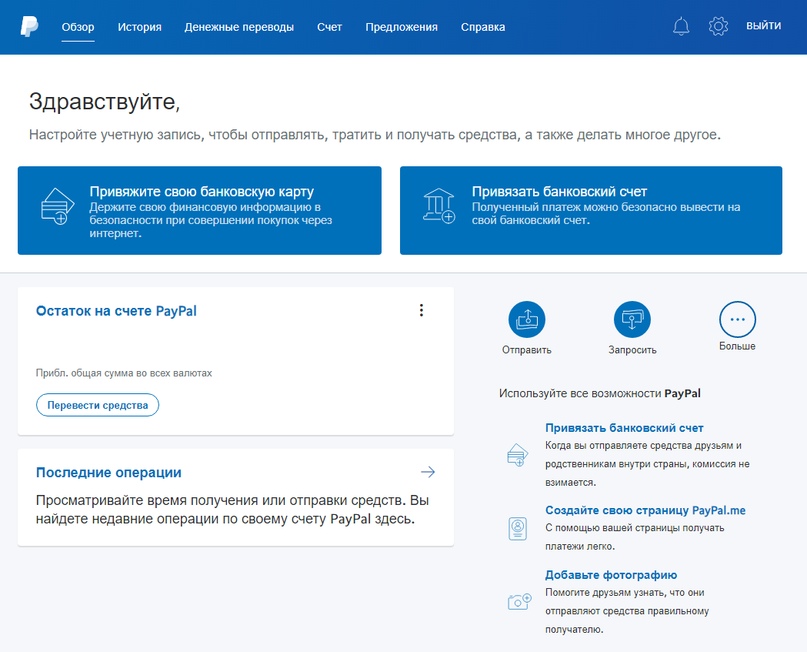
Task: Log out using ВЫЙТИ
Action: point(764,26)
